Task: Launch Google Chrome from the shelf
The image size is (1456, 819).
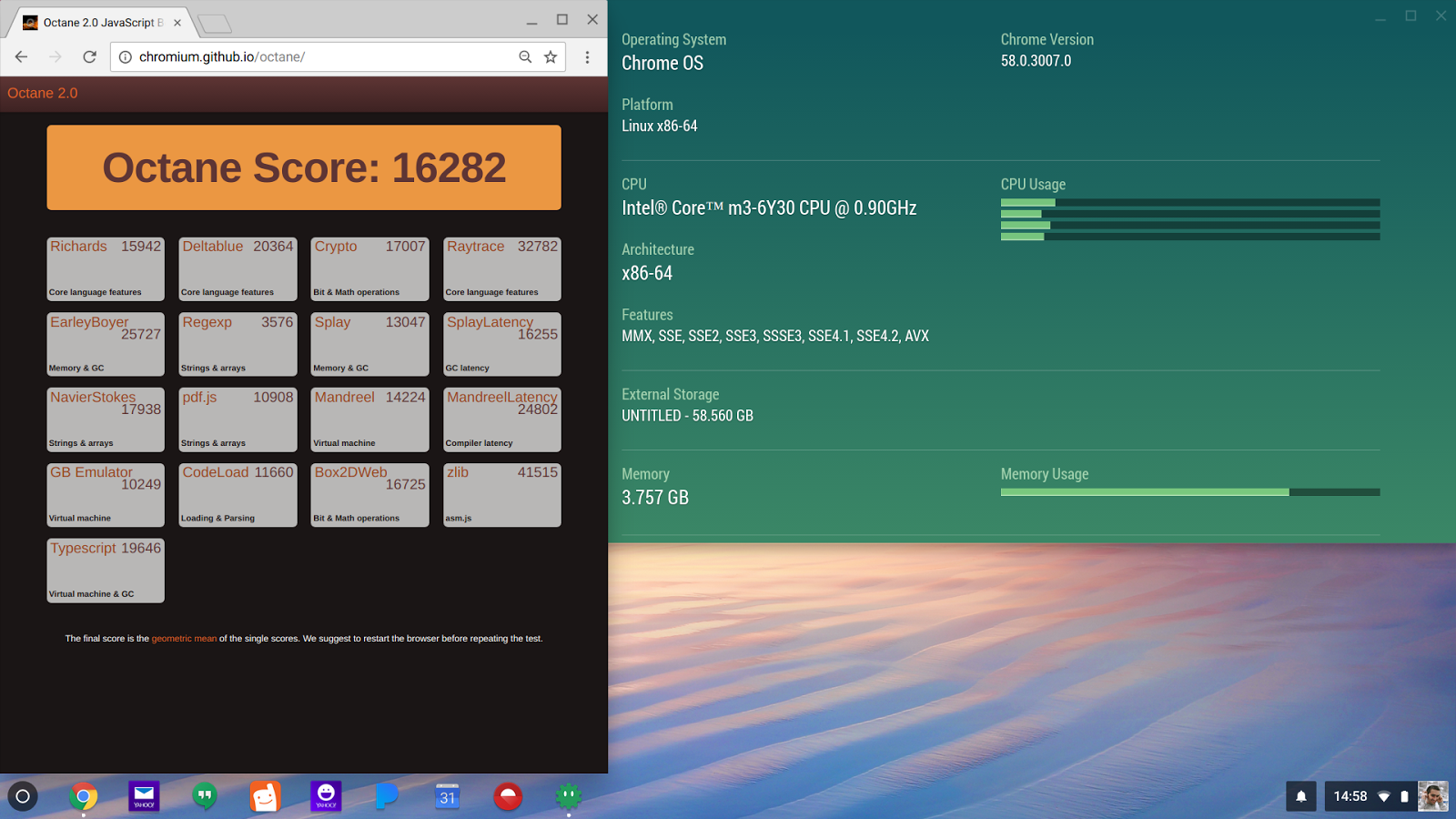Action: (x=83, y=796)
